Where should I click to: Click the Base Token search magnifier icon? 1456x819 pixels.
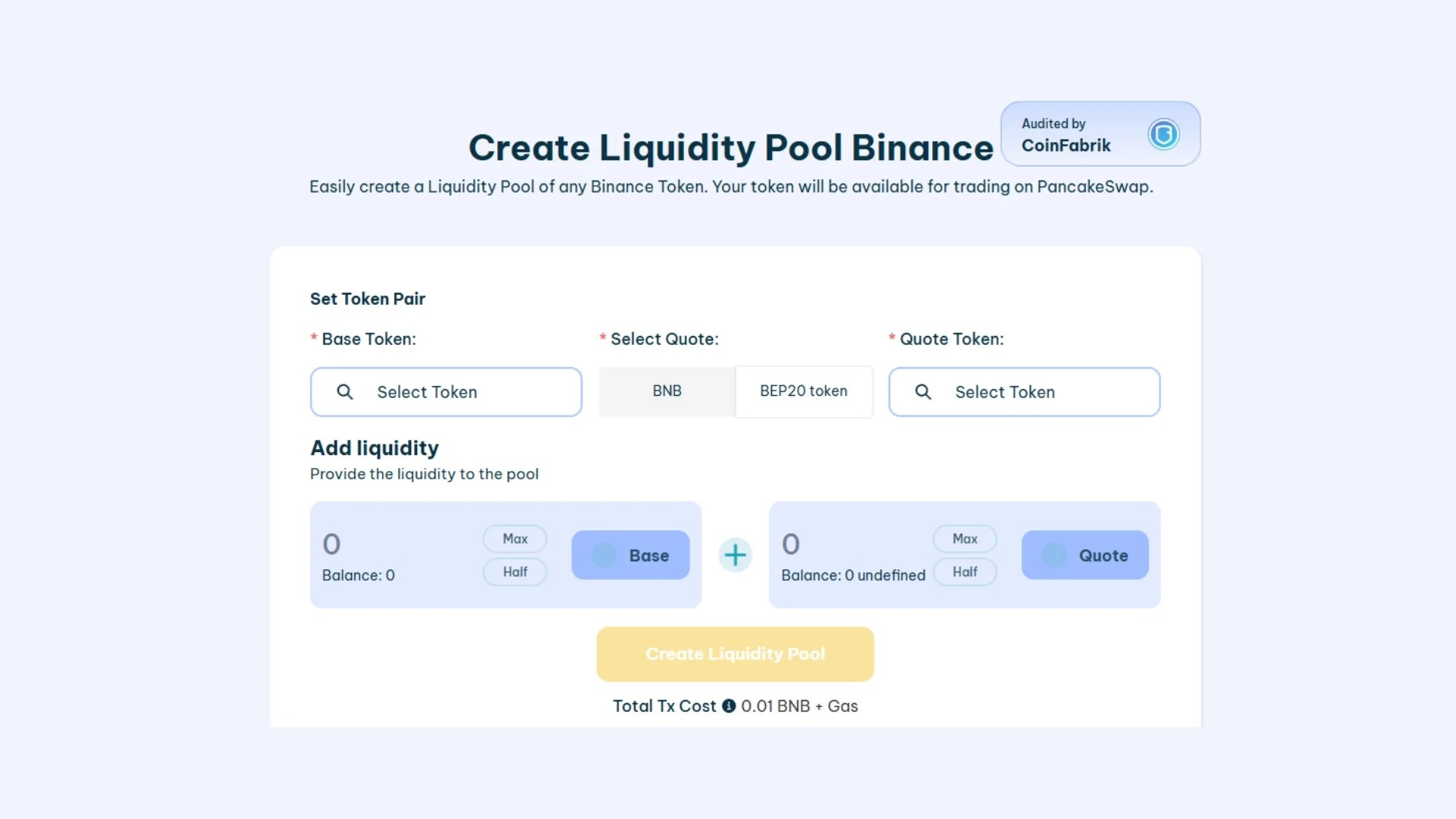[x=345, y=392]
